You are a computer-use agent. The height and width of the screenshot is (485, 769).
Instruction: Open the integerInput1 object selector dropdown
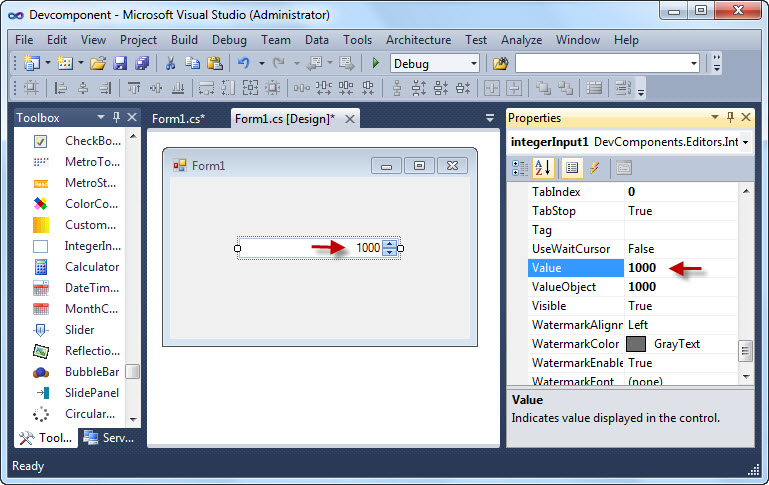click(x=746, y=142)
